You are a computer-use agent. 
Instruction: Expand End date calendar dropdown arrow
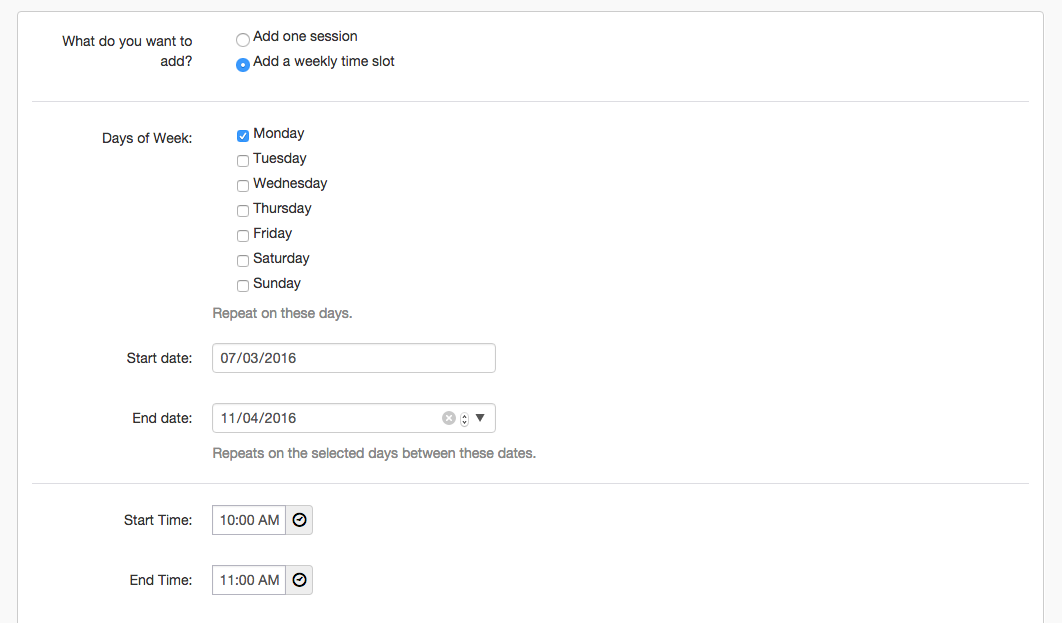[x=480, y=418]
